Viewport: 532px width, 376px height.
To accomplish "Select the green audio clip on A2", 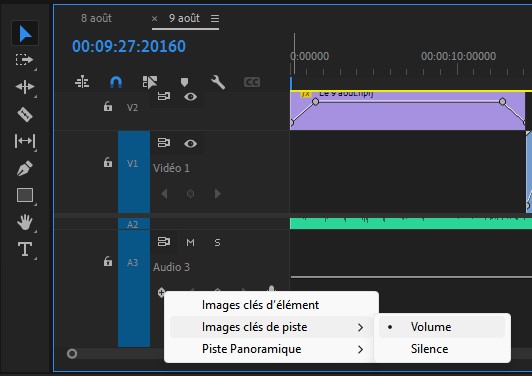I will 411,223.
